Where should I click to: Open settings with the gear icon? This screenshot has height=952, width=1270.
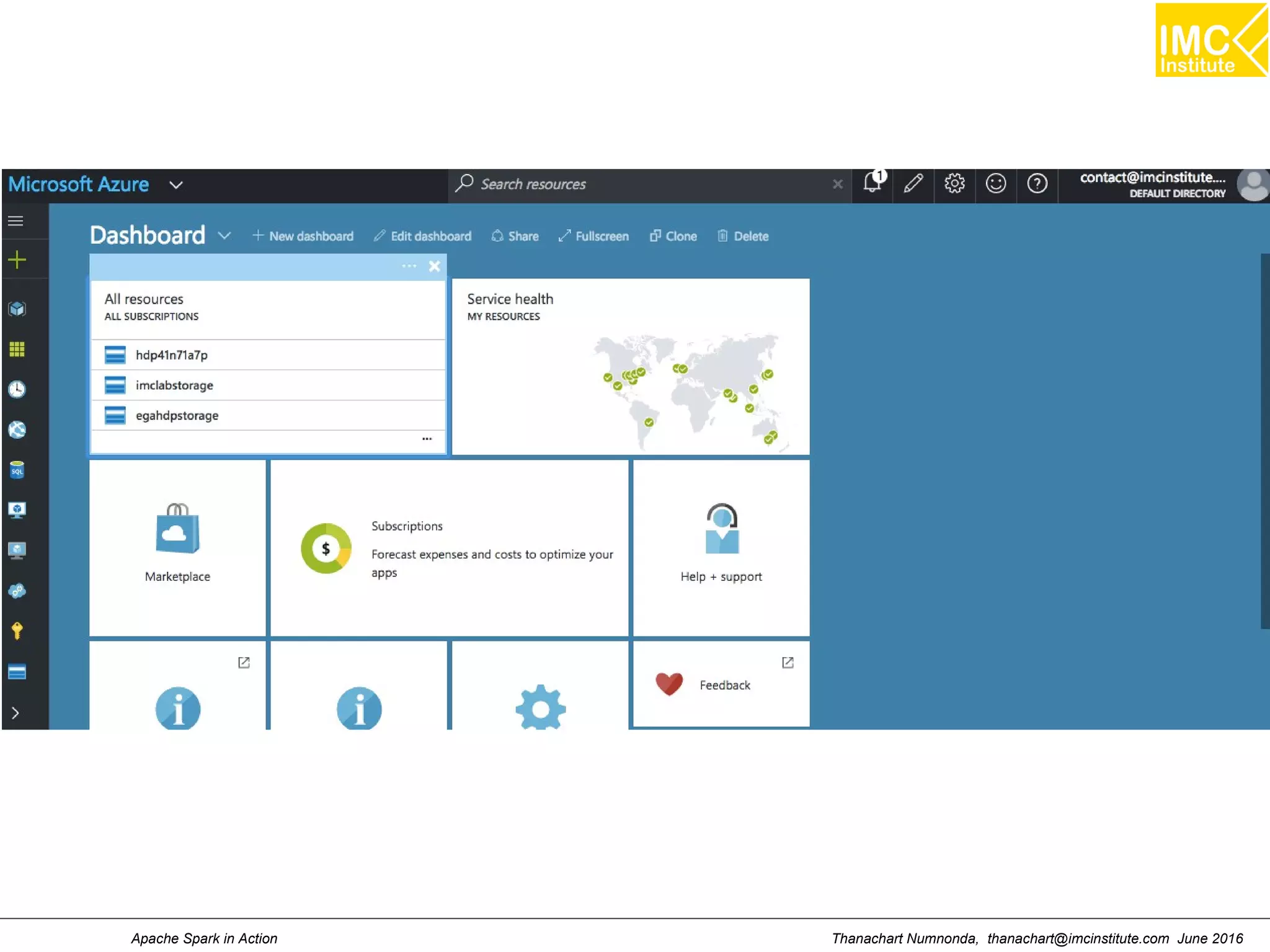(954, 184)
